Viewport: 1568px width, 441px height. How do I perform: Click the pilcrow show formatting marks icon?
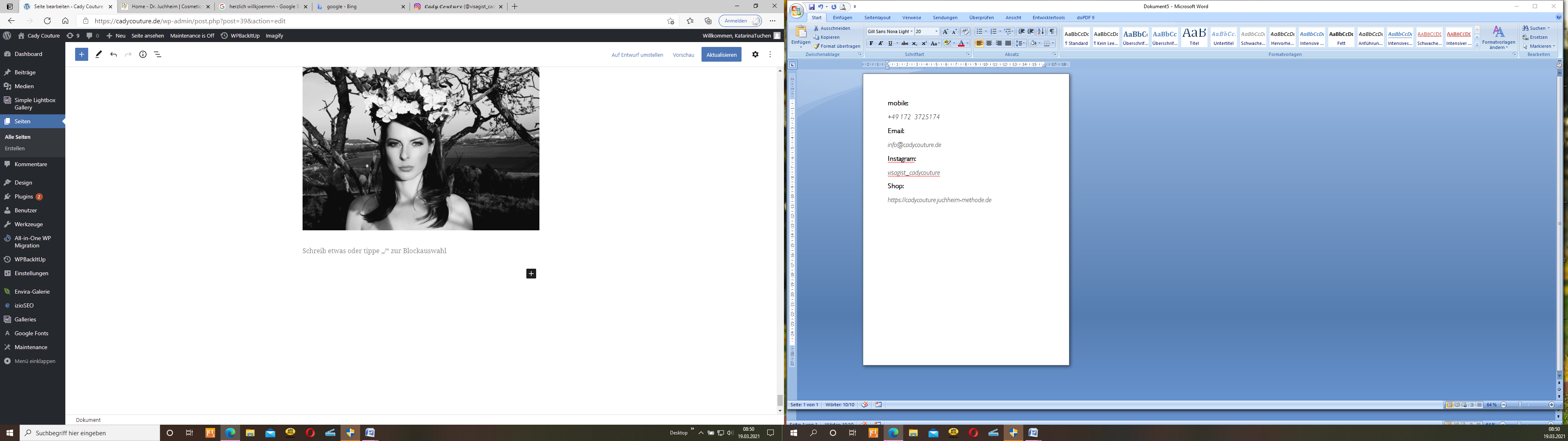tap(1052, 32)
